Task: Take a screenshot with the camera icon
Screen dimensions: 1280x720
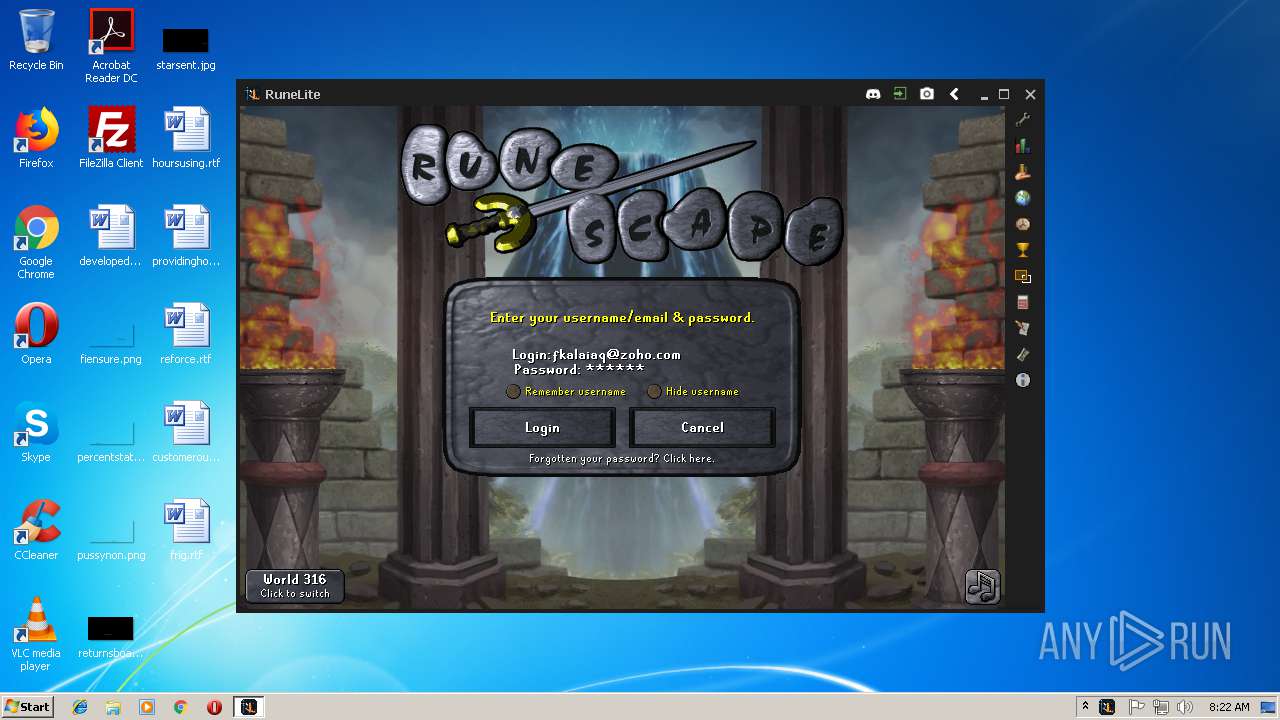Action: (927, 94)
